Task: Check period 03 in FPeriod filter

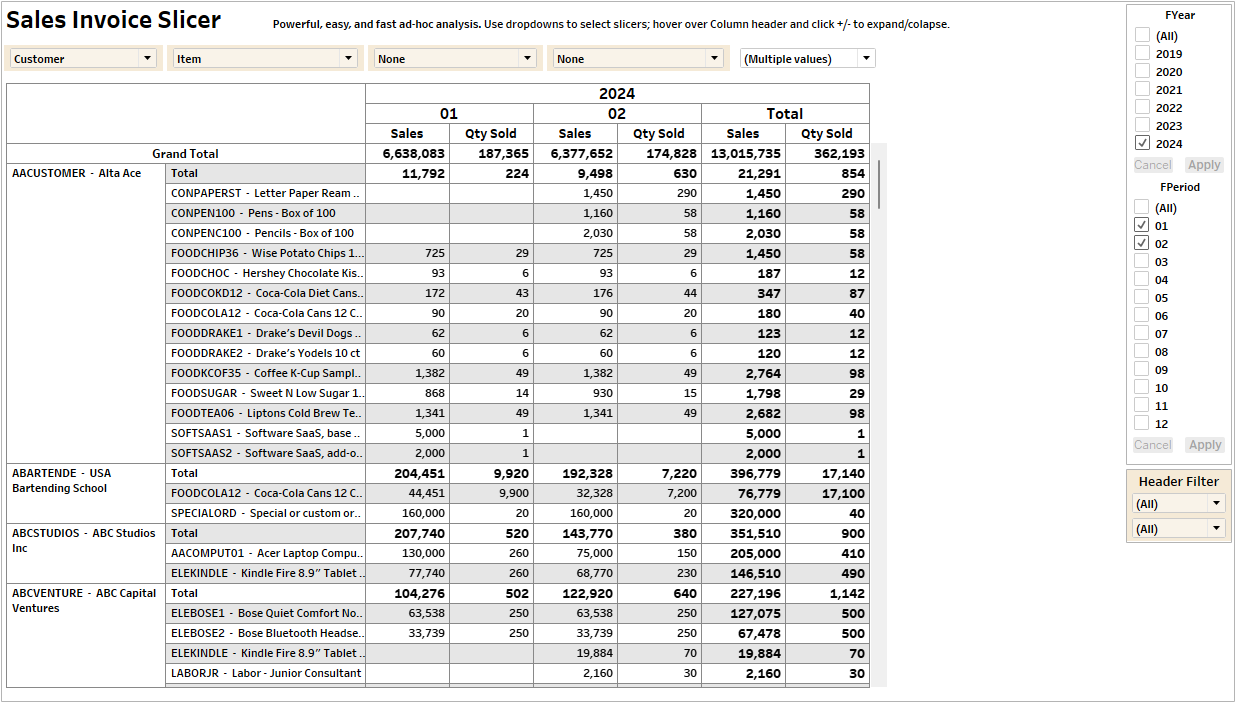Action: coord(1142,261)
